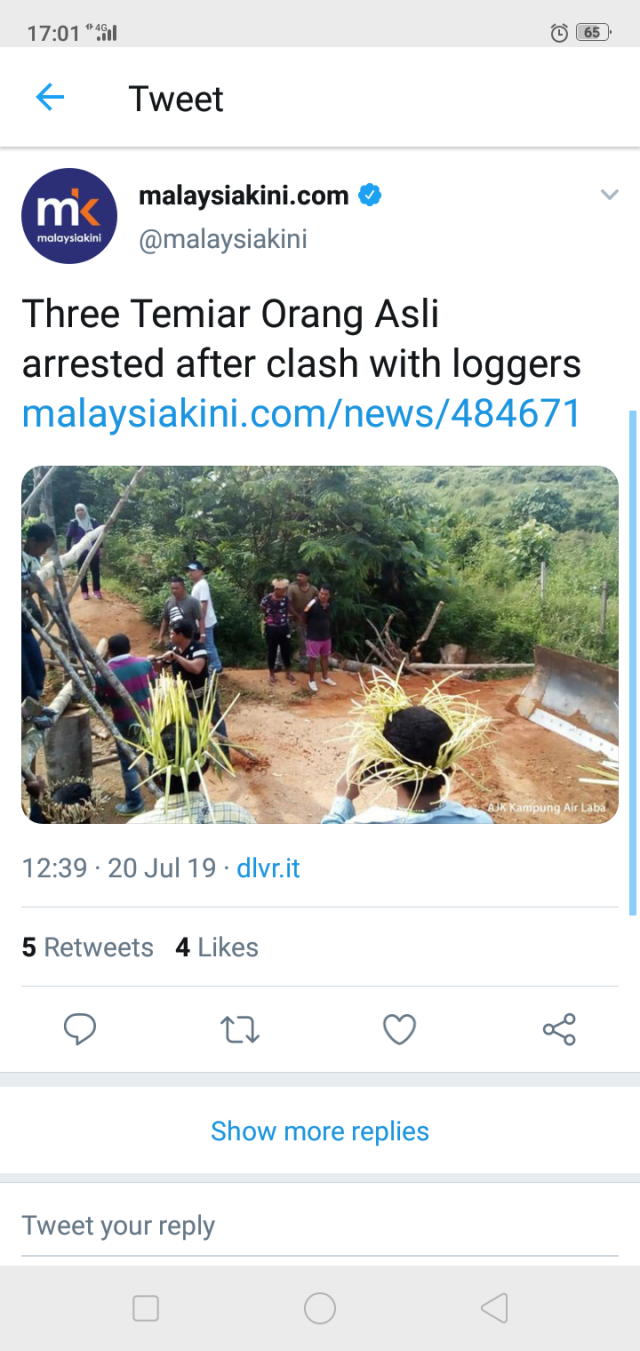Like the tweet with heart icon

pyautogui.click(x=399, y=1029)
